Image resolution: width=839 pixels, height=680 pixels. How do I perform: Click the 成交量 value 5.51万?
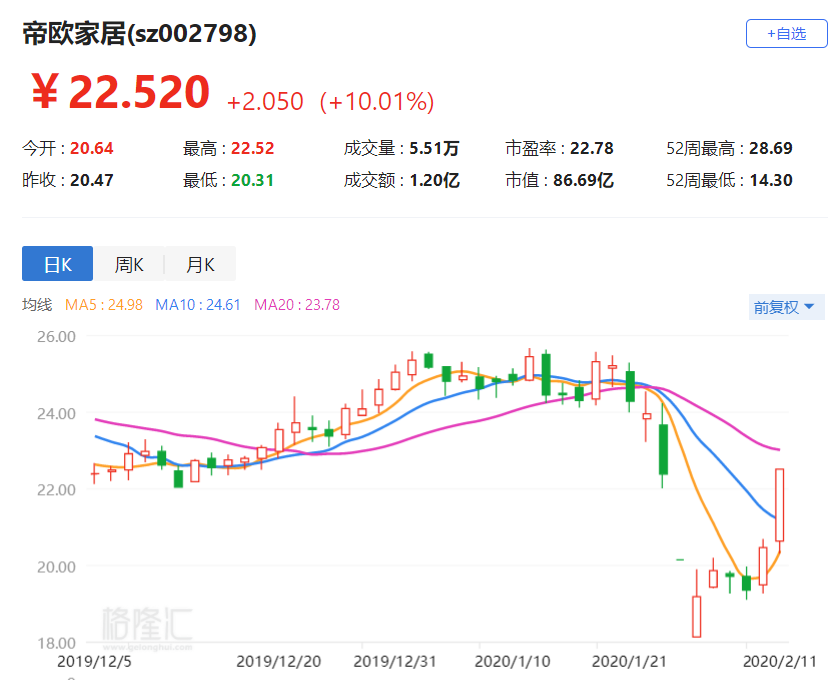pyautogui.click(x=434, y=148)
